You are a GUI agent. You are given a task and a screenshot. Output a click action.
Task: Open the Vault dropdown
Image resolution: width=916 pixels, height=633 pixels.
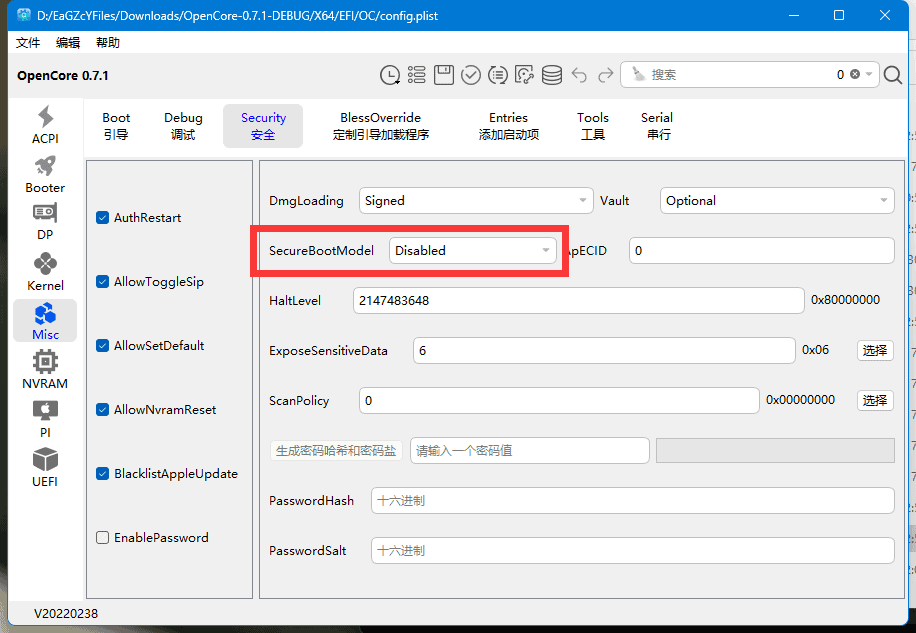[x=777, y=201]
